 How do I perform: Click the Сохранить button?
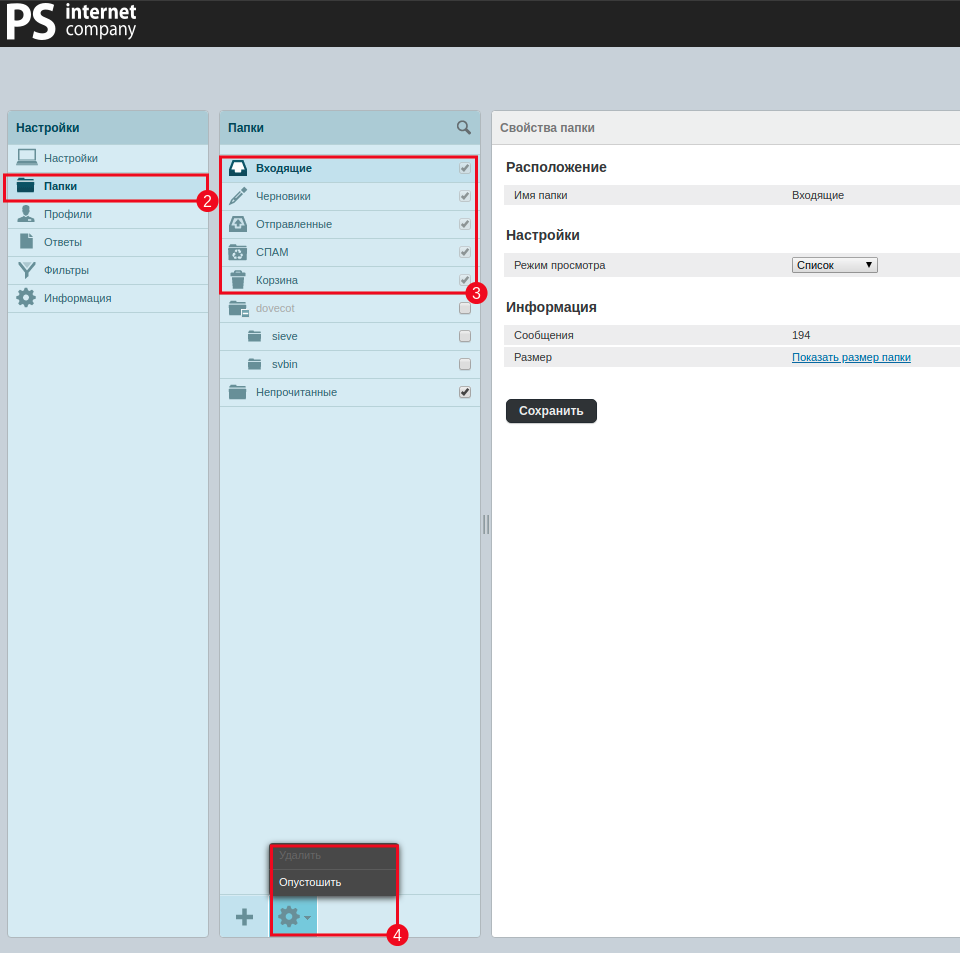551,411
